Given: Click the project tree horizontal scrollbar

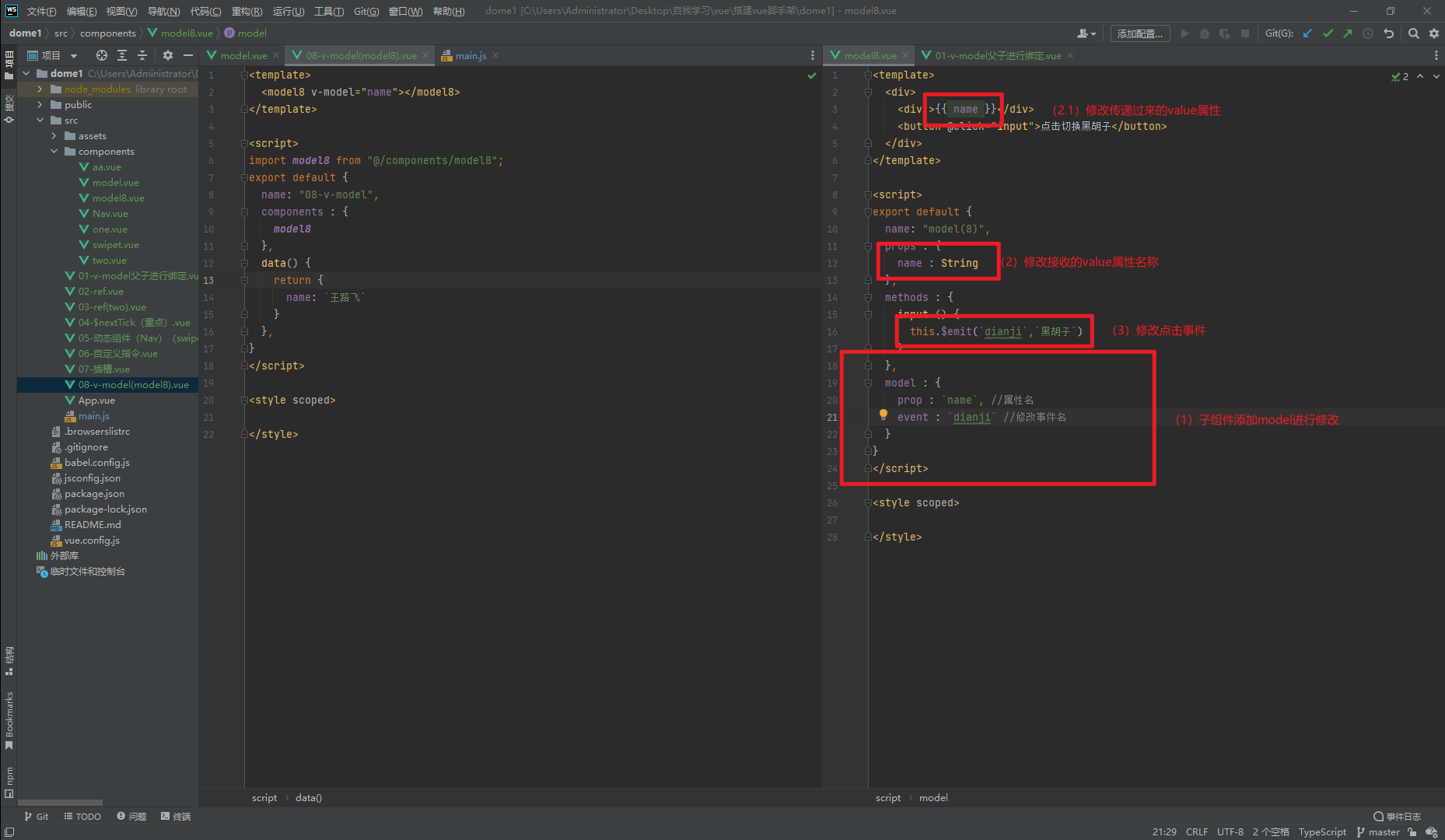Looking at the screenshot, I should [x=61, y=802].
